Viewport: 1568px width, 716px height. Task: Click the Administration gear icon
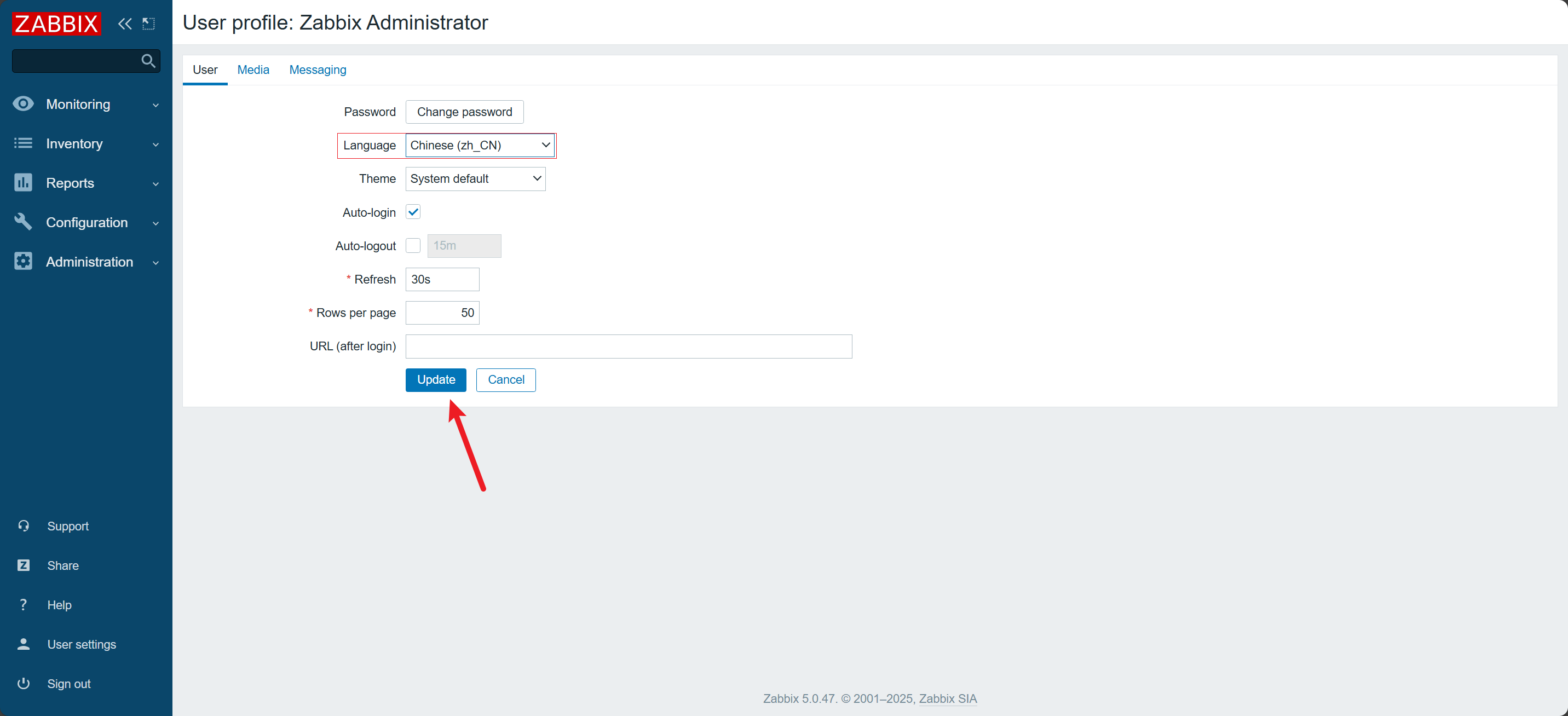point(23,261)
